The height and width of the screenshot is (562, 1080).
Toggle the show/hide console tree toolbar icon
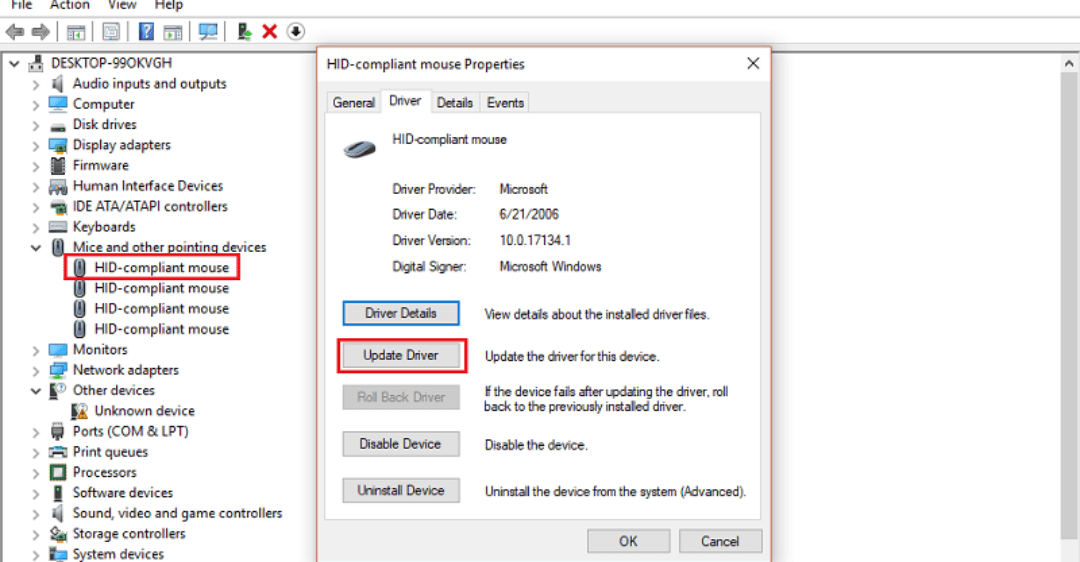76,32
